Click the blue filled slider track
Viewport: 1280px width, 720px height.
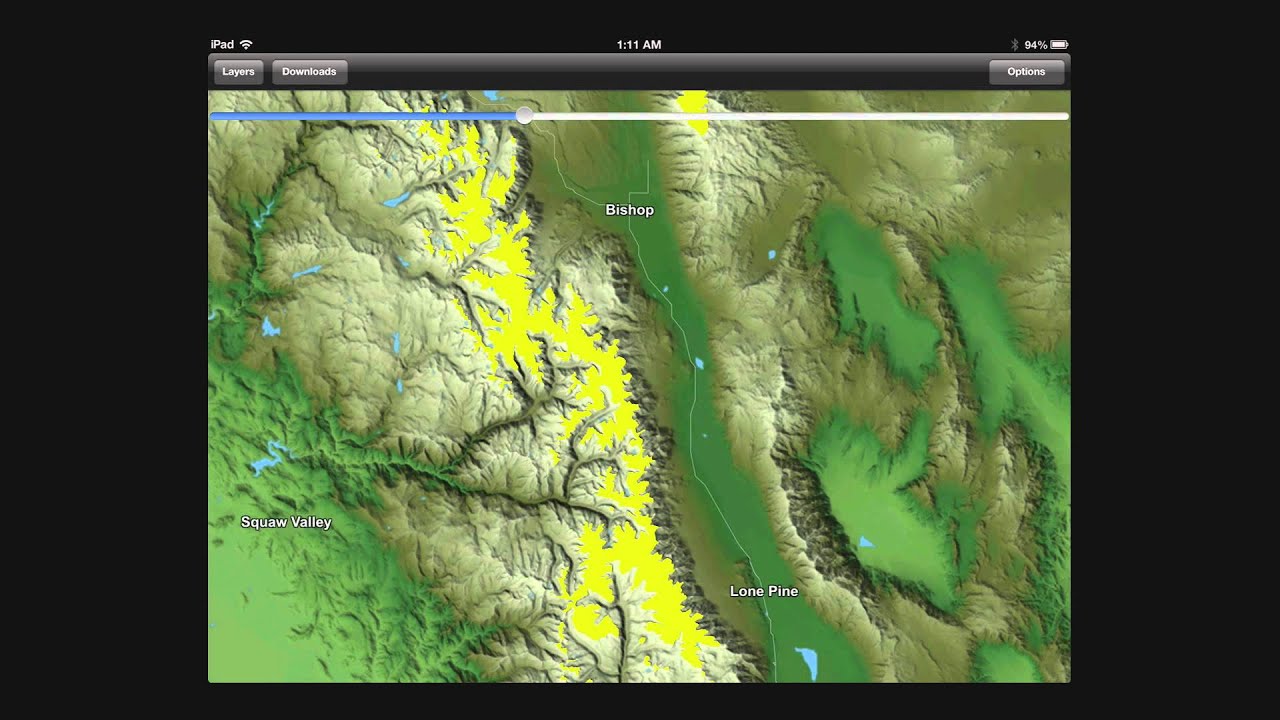coord(364,116)
